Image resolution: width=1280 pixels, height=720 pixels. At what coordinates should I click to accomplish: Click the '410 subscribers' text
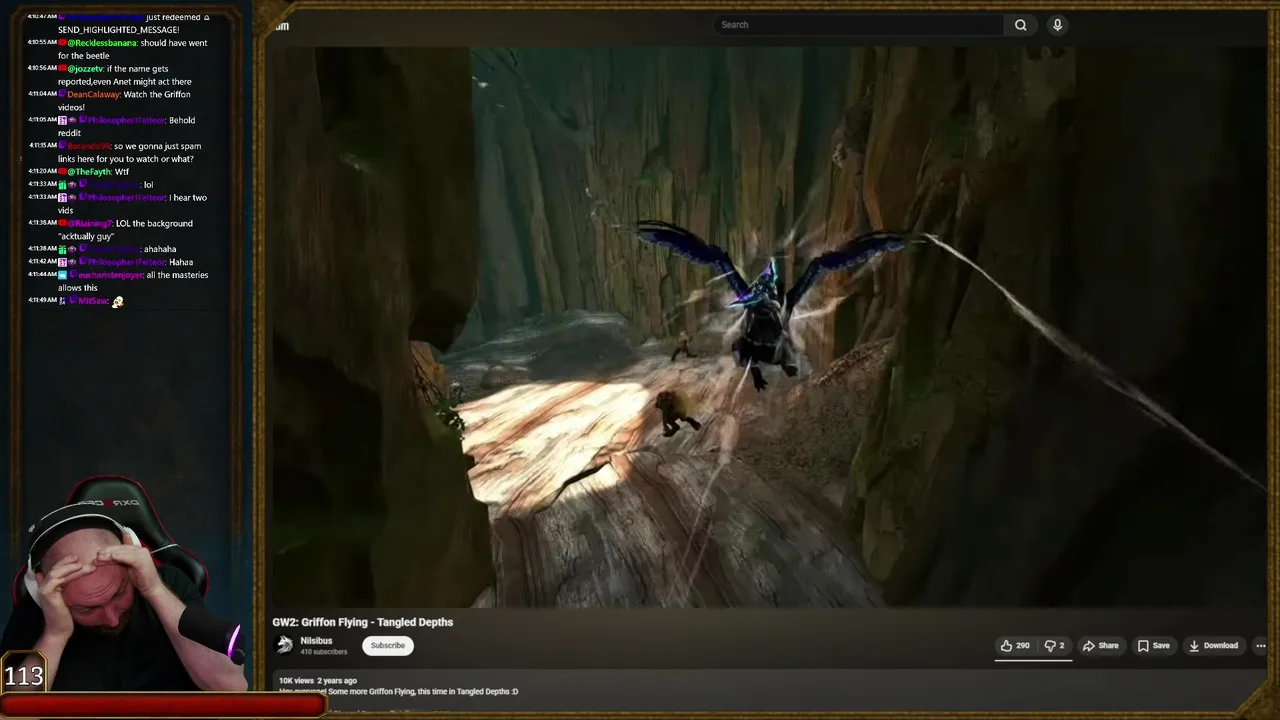coord(324,652)
